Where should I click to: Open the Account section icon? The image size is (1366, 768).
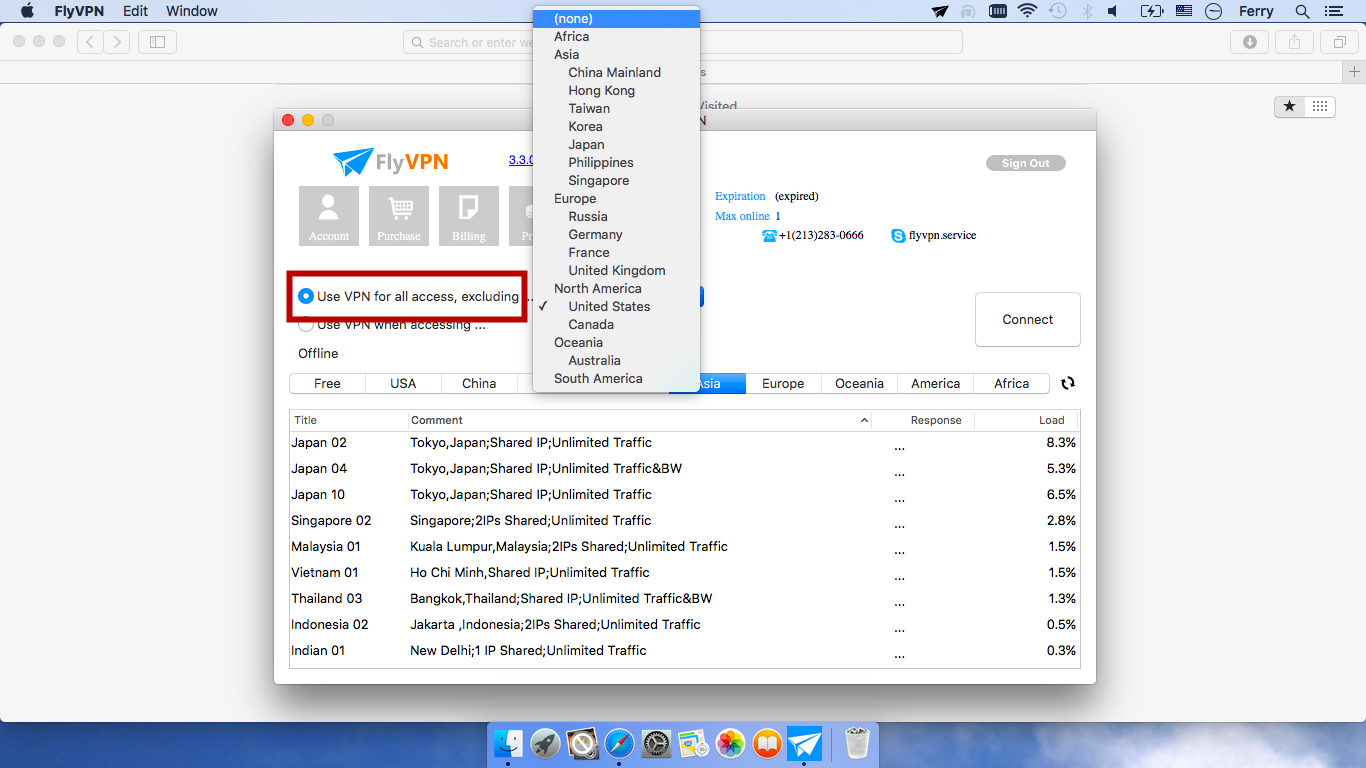[x=329, y=216]
